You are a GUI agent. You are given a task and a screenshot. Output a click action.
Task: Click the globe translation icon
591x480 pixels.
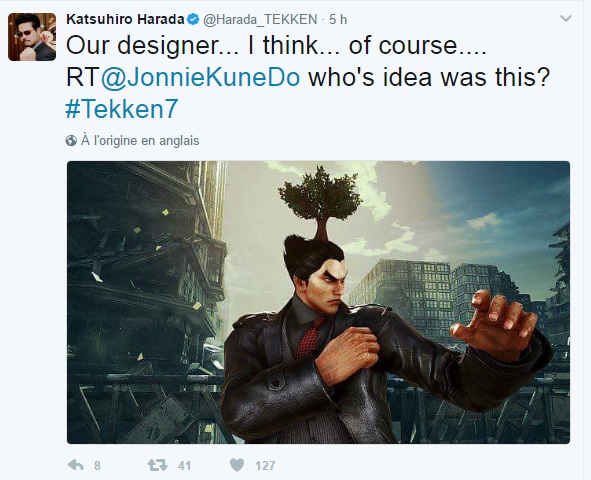[x=71, y=141]
